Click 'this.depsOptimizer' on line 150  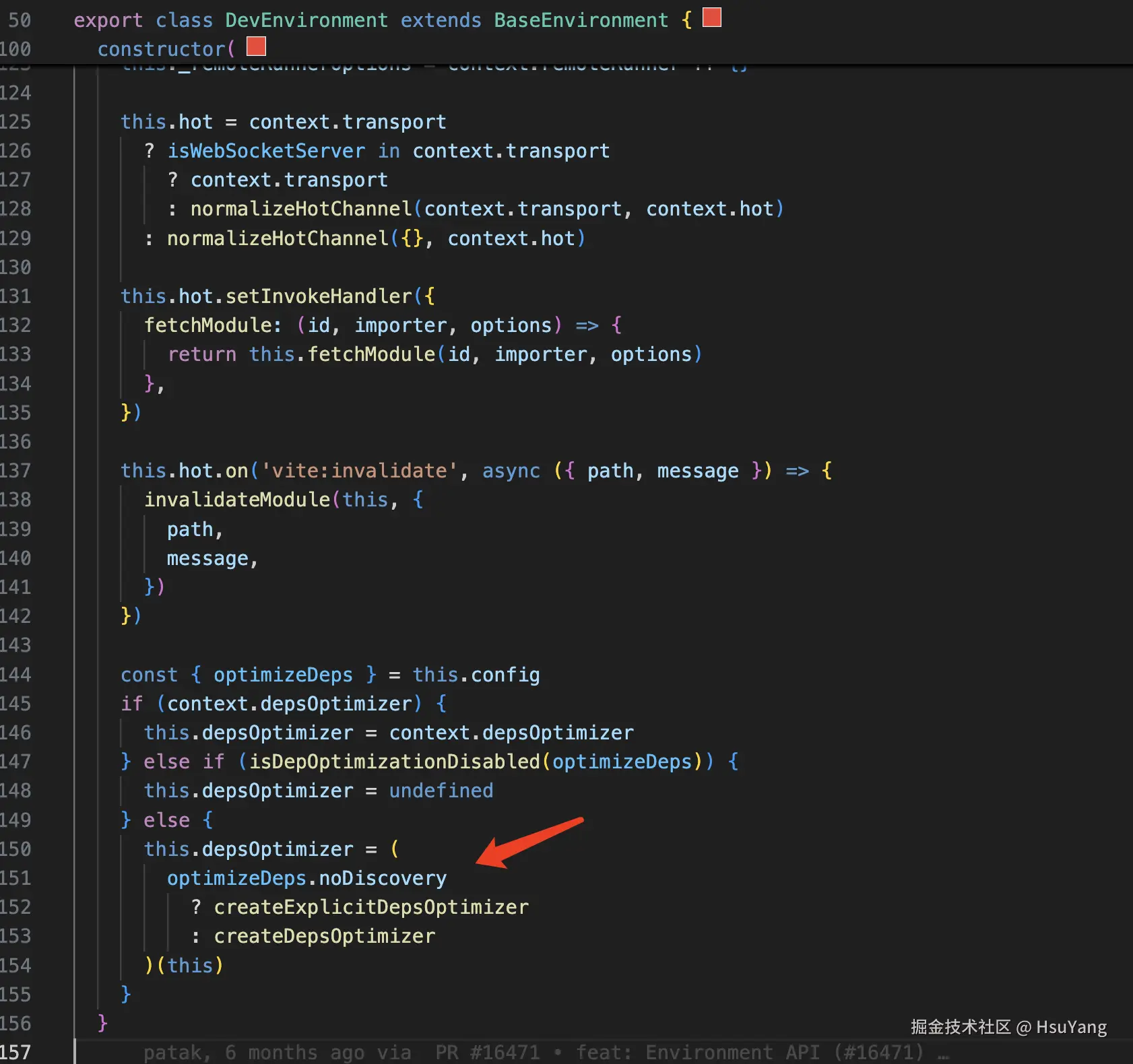click(x=249, y=849)
